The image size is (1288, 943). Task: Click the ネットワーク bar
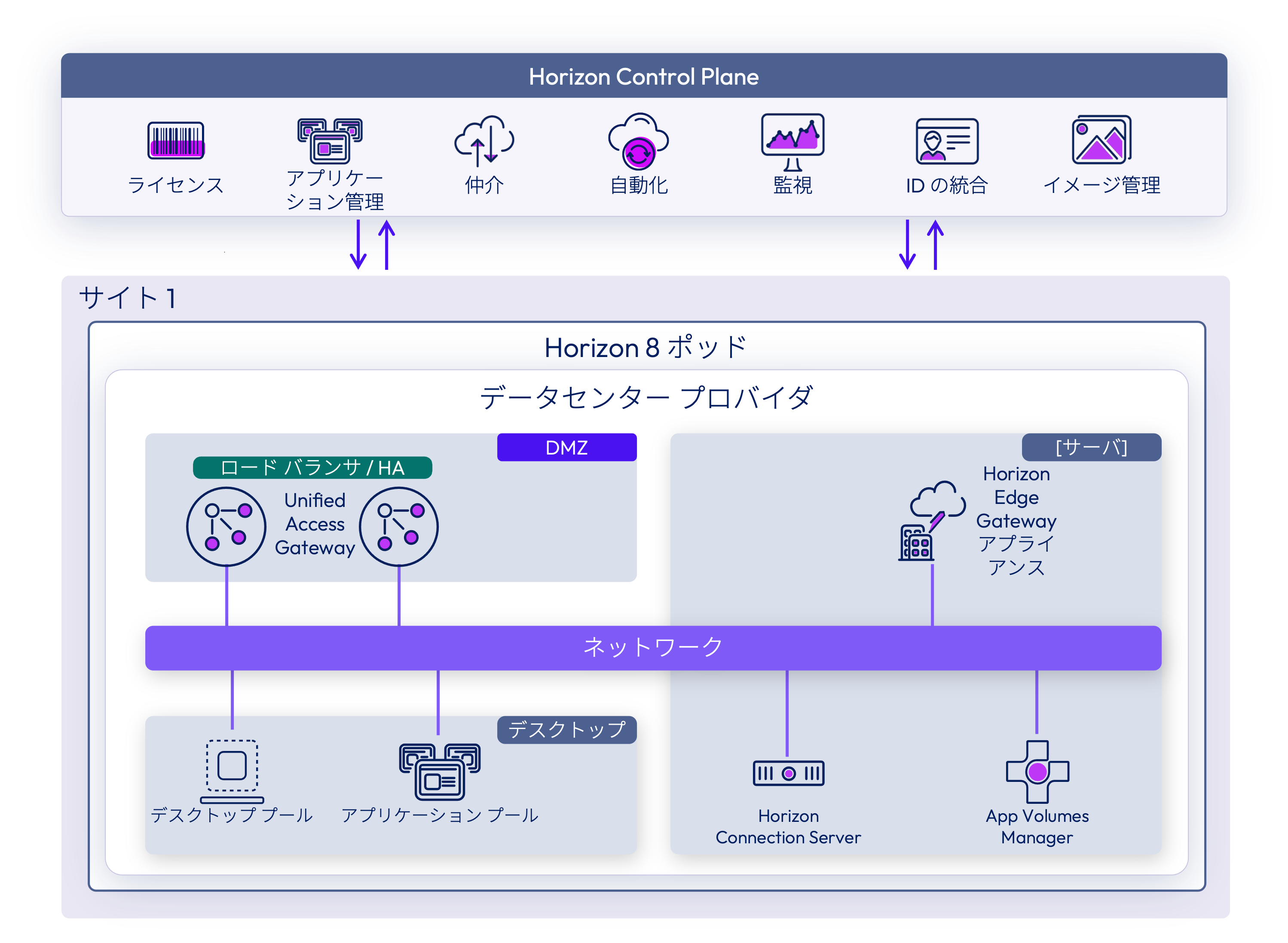click(653, 647)
